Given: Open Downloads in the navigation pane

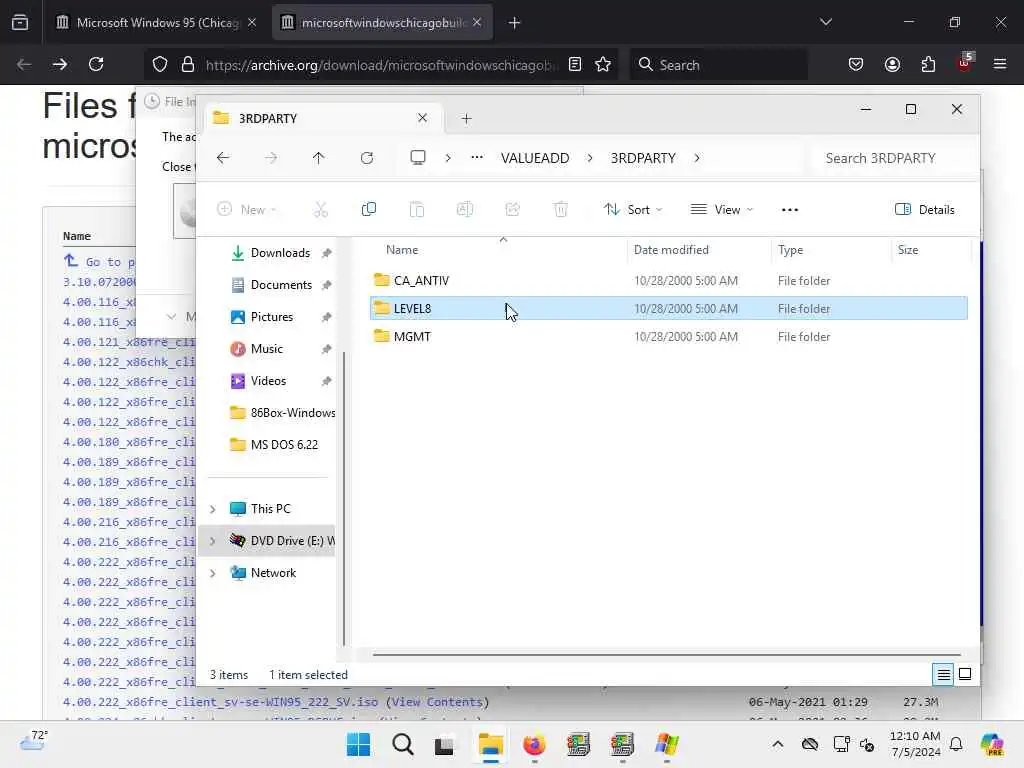Looking at the screenshot, I should pyautogui.click(x=280, y=253).
